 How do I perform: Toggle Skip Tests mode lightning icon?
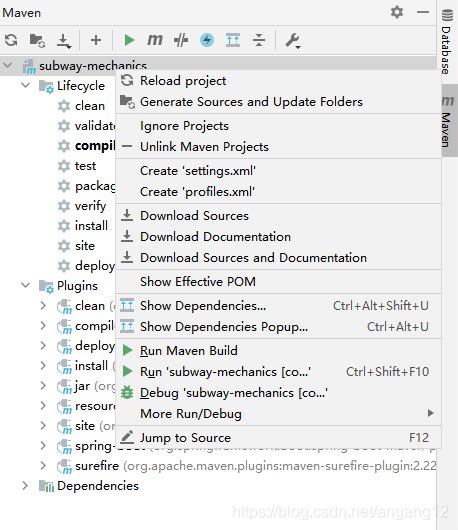[207, 40]
